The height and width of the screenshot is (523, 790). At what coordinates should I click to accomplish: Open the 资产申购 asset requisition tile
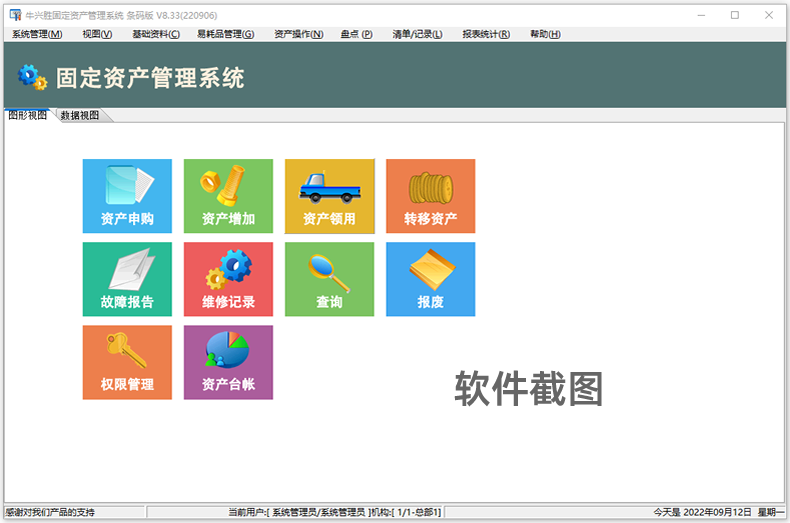(127, 196)
